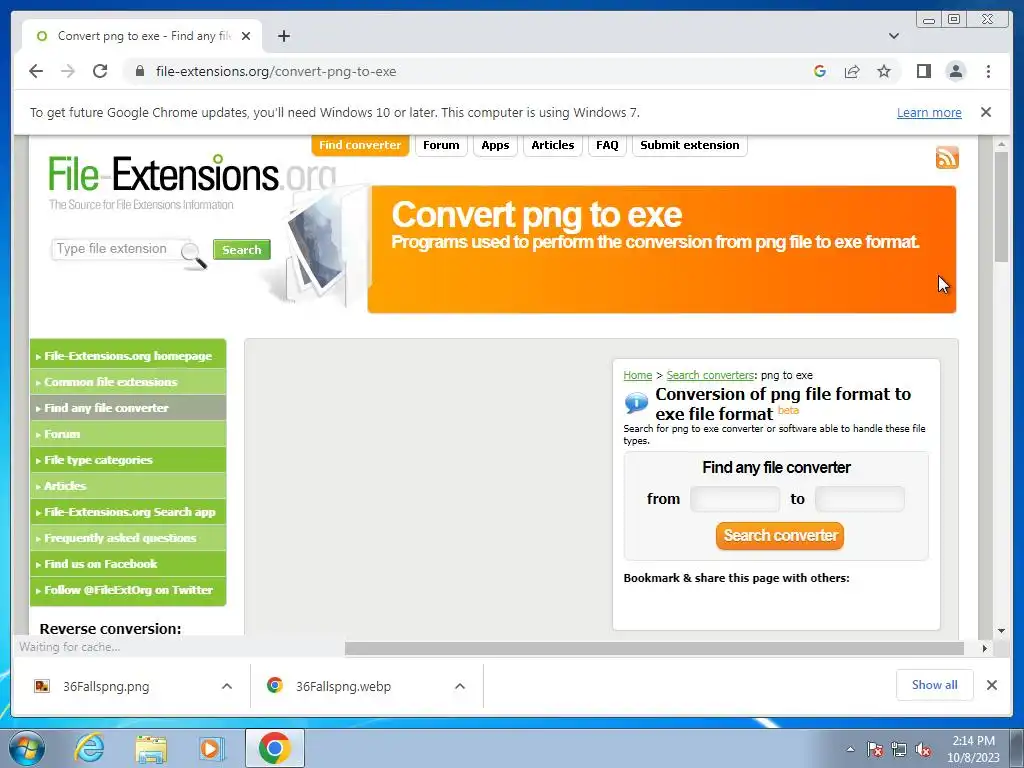Click the green Search button
This screenshot has width=1024, height=768.
tap(242, 249)
